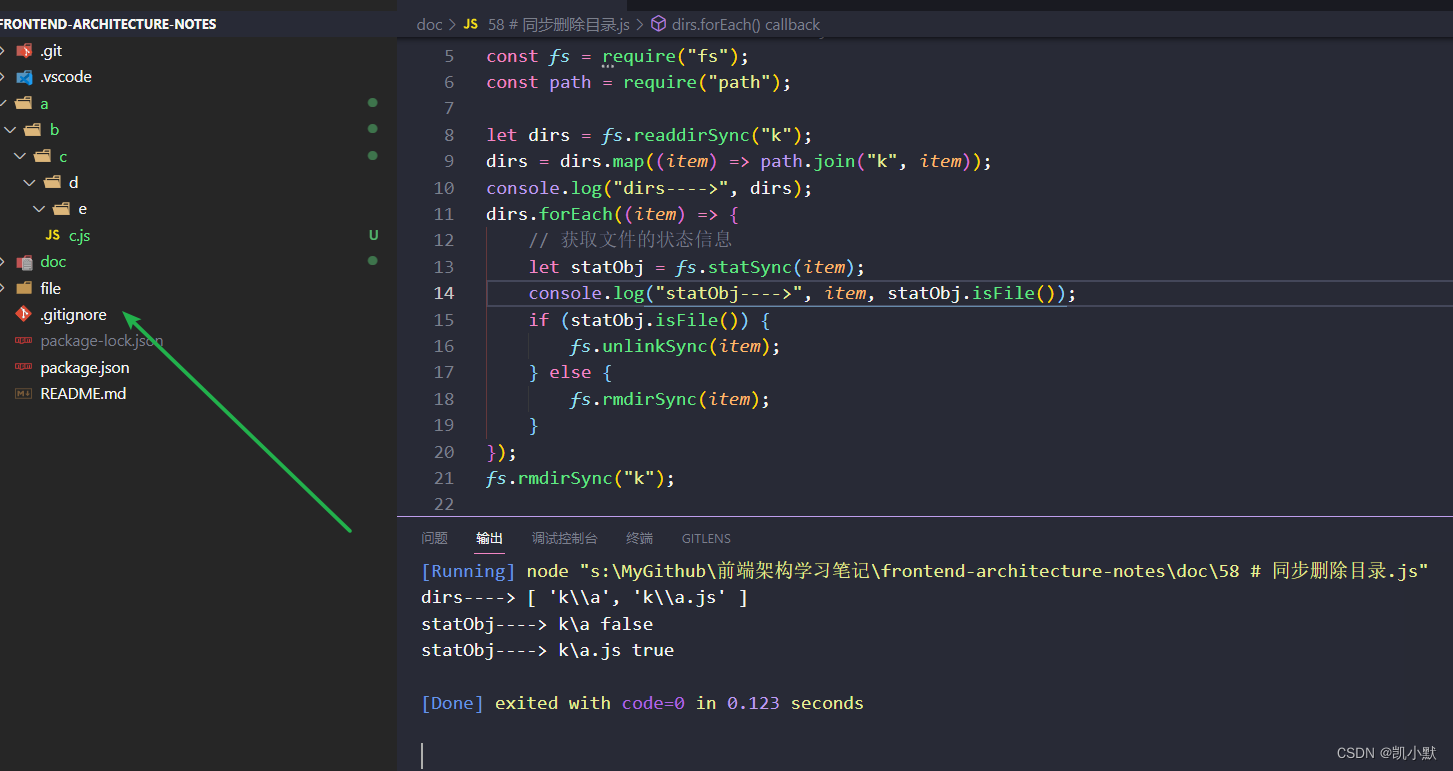Click folder a's open folder icon
Image resolution: width=1453 pixels, height=771 pixels.
(24, 103)
